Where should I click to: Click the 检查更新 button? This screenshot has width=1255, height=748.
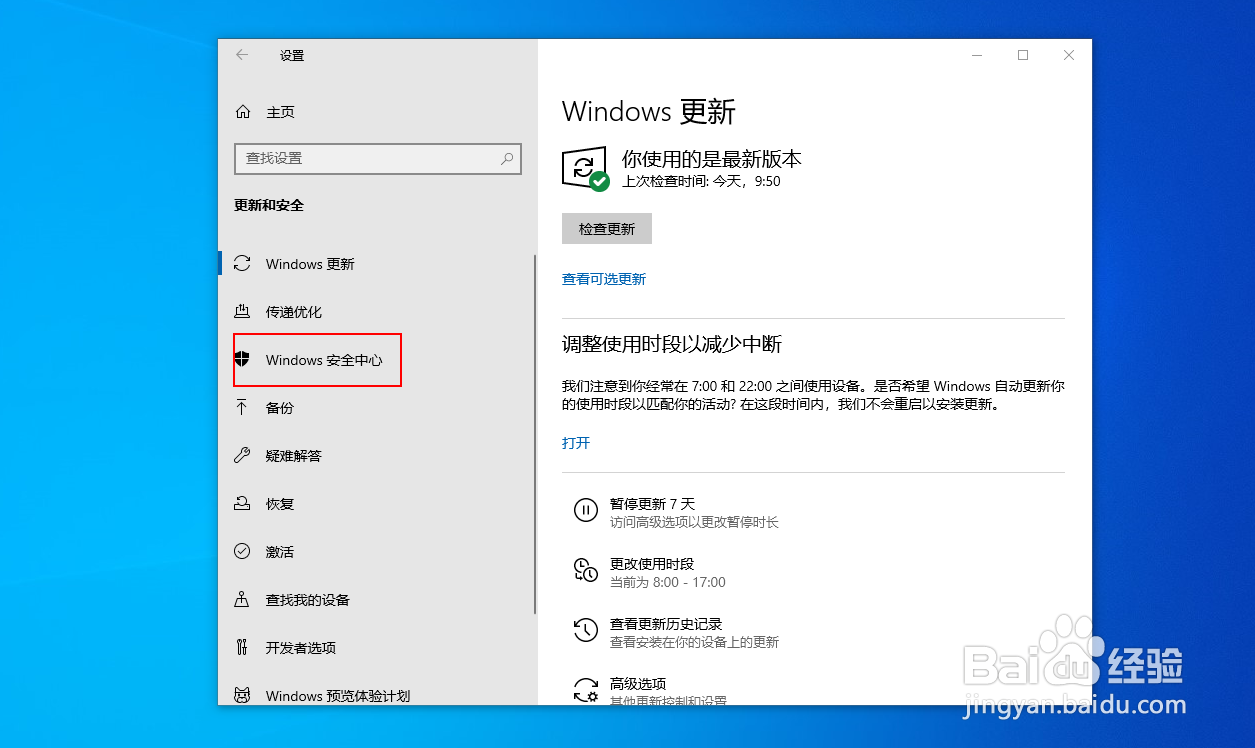point(607,229)
